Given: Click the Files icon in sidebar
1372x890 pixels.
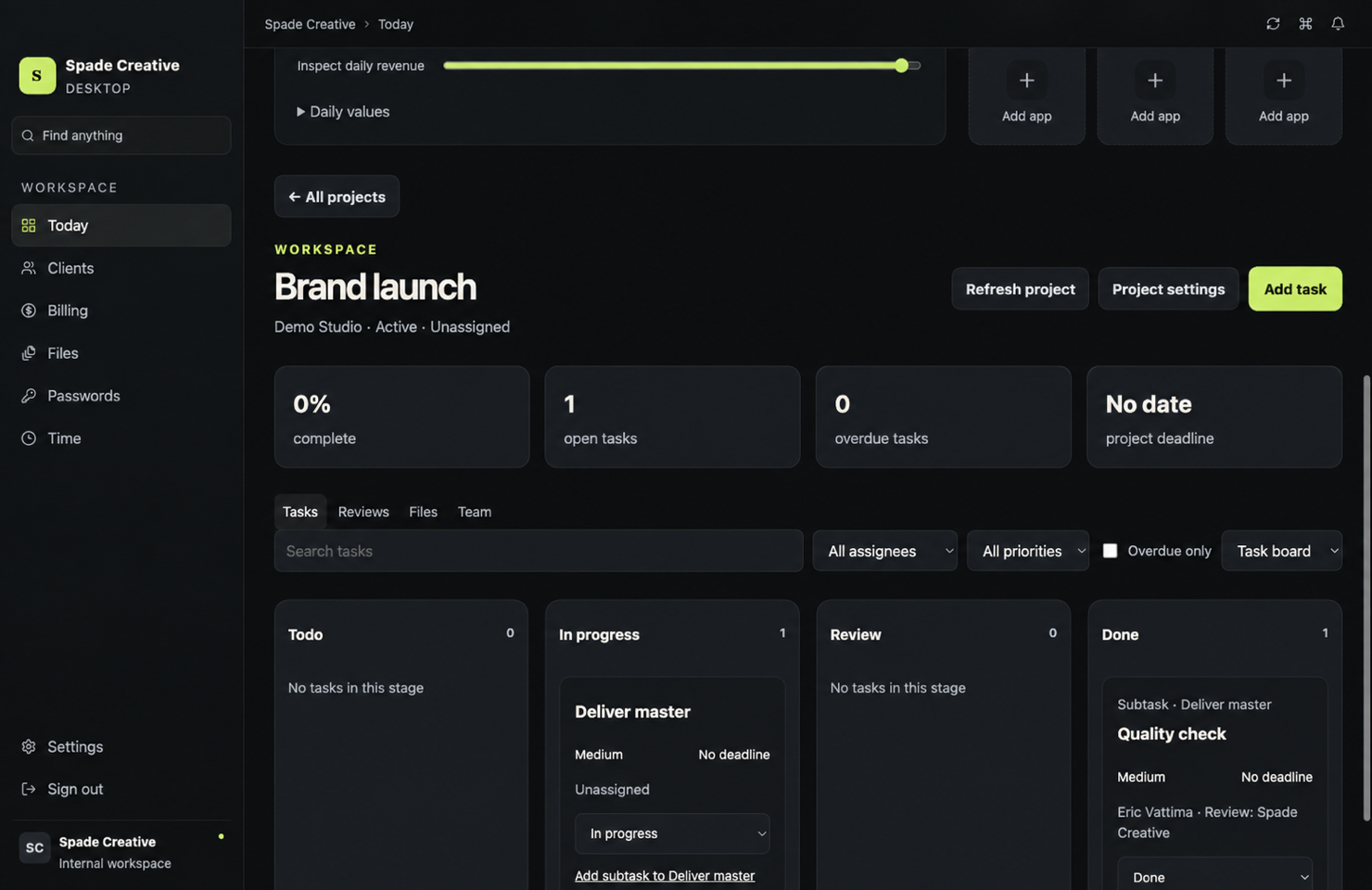Looking at the screenshot, I should click(29, 353).
